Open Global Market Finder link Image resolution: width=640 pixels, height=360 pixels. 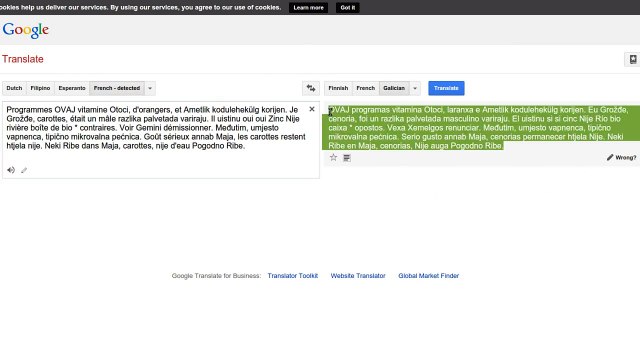429,276
